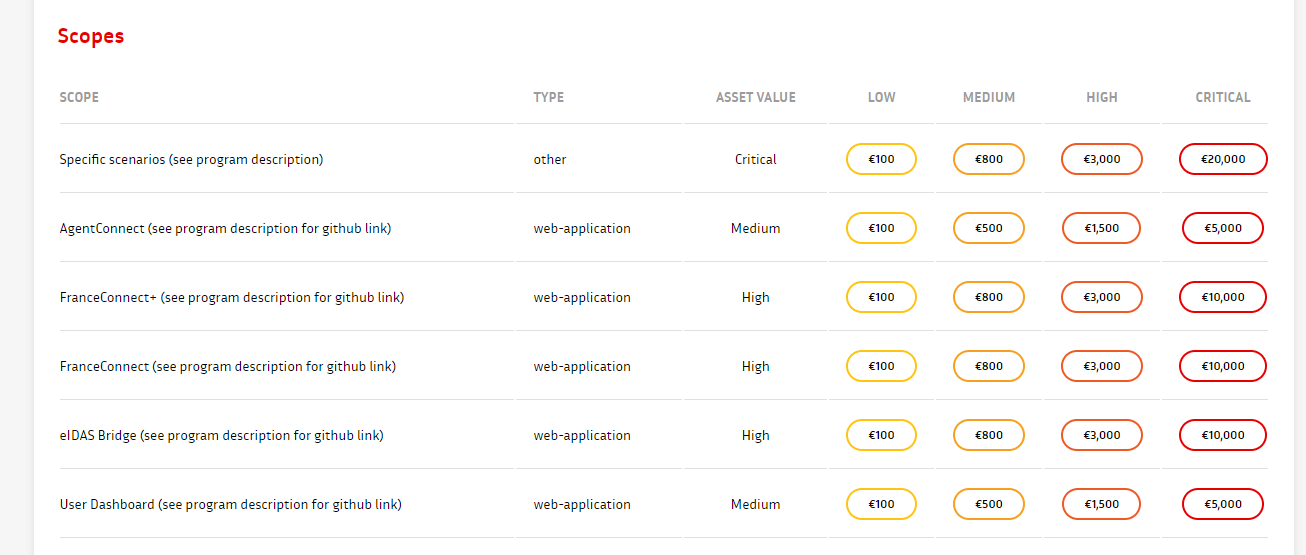The image size is (1306, 555).
Task: Click 'Medium' asset value for AgentConnect
Action: 756,228
